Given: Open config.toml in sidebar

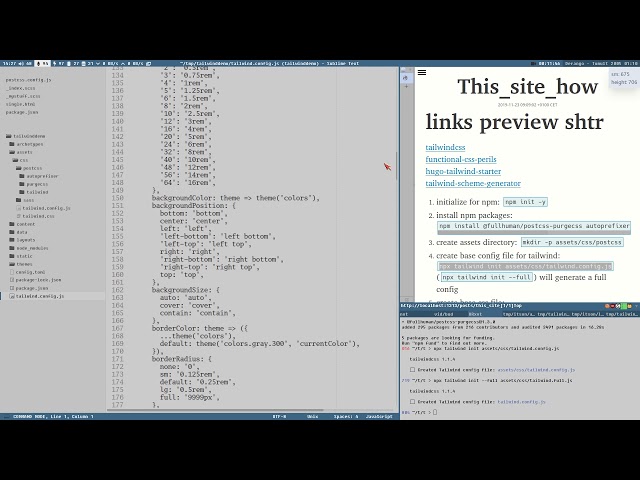Looking at the screenshot, I should tap(27, 272).
